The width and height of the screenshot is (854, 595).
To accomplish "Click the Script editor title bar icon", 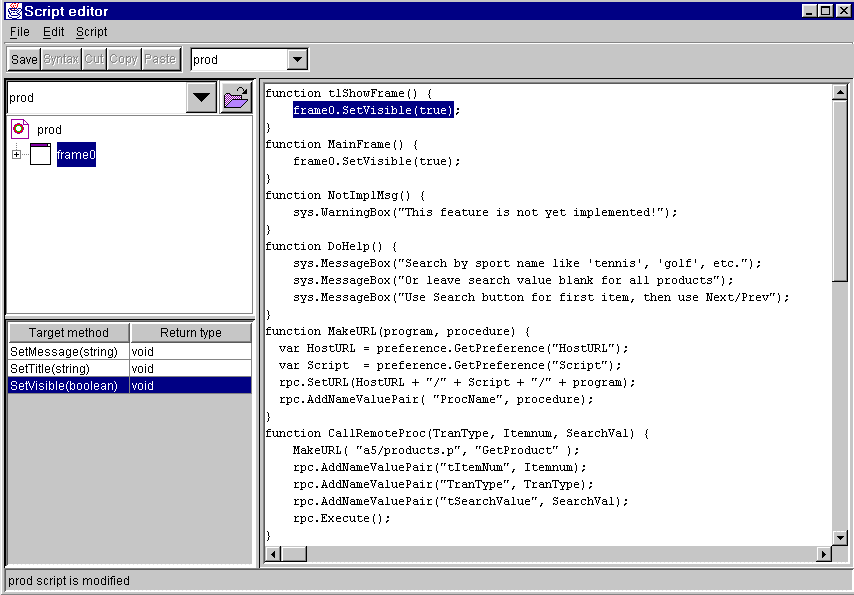I will (x=13, y=11).
